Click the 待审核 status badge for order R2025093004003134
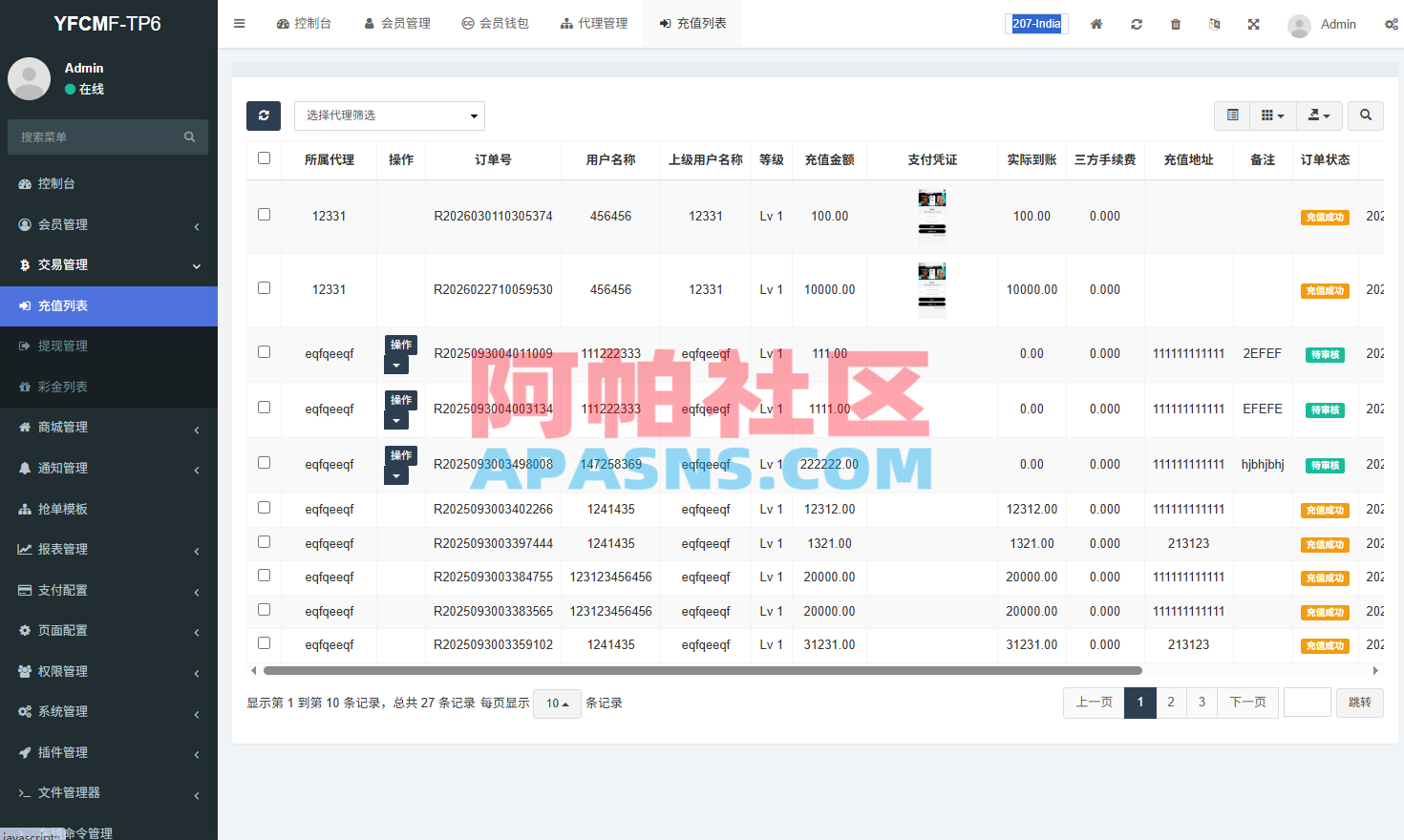The width and height of the screenshot is (1404, 840). (1325, 410)
